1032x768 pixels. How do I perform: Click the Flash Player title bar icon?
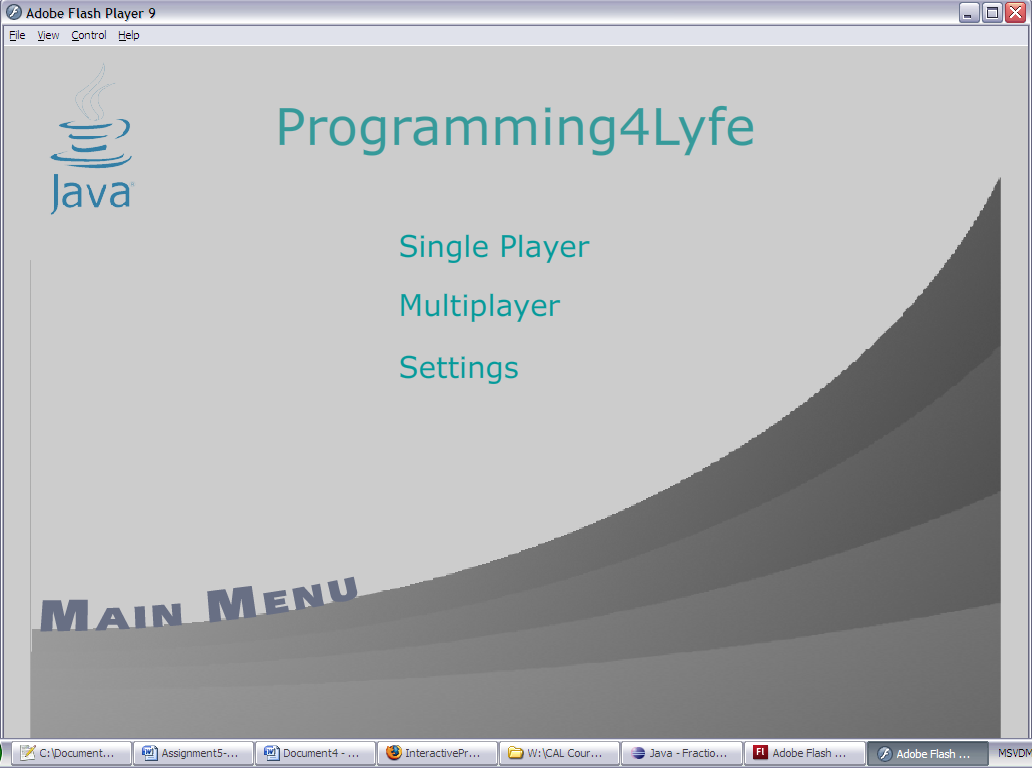(x=14, y=13)
